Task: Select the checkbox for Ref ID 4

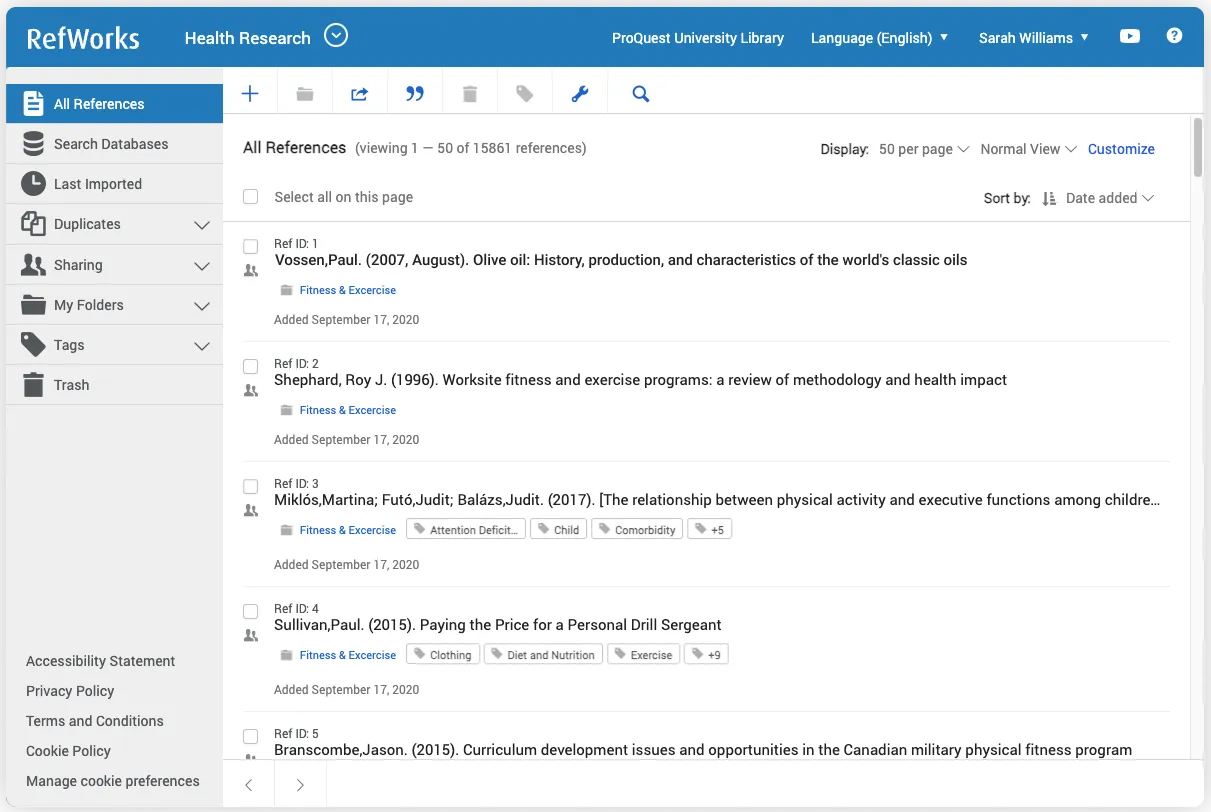Action: coord(251,611)
